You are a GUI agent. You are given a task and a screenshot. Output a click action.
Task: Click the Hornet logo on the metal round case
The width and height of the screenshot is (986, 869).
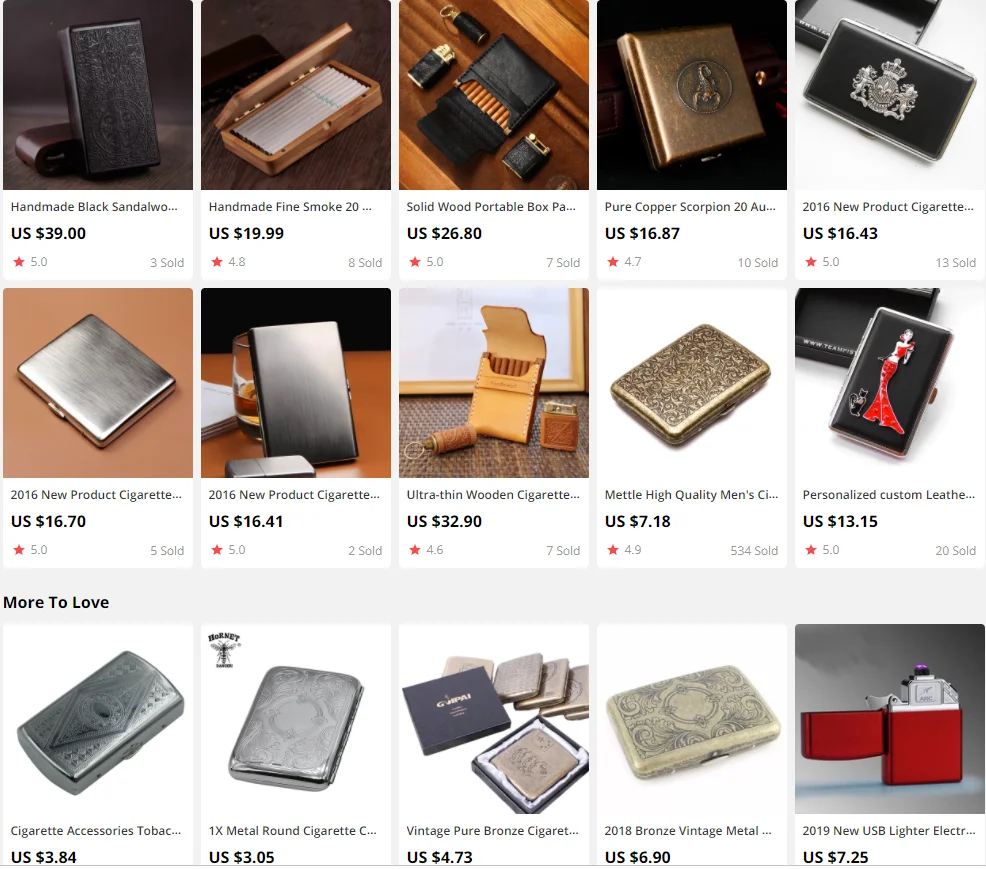[x=224, y=650]
